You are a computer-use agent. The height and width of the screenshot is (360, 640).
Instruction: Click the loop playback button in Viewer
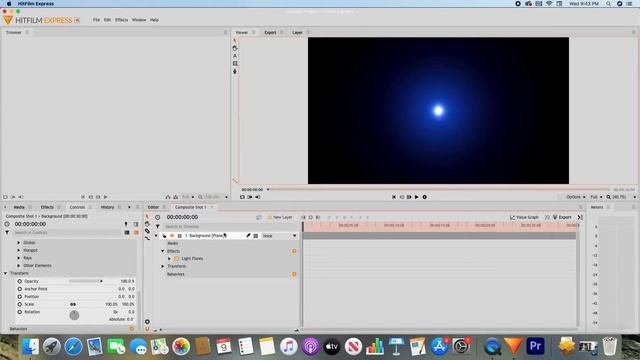click(x=424, y=197)
